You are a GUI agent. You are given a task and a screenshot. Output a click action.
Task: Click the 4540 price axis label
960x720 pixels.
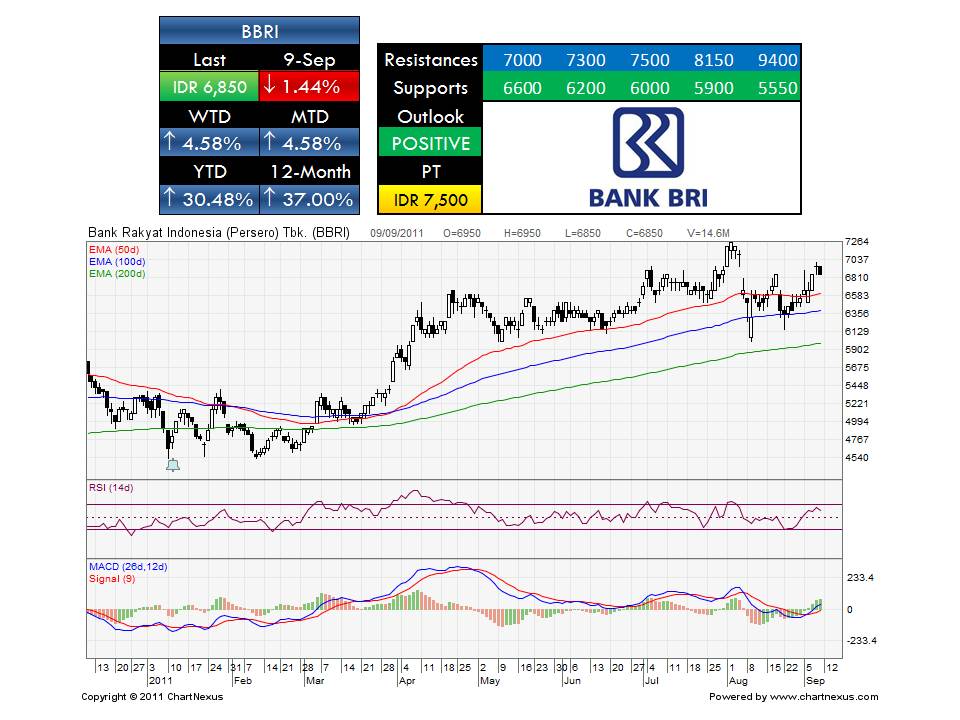coord(857,458)
